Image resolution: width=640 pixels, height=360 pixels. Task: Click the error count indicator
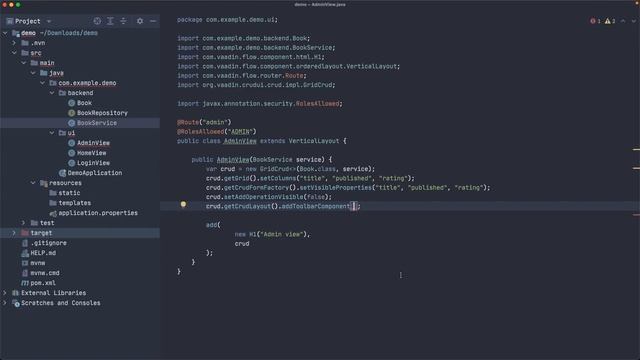tap(595, 21)
